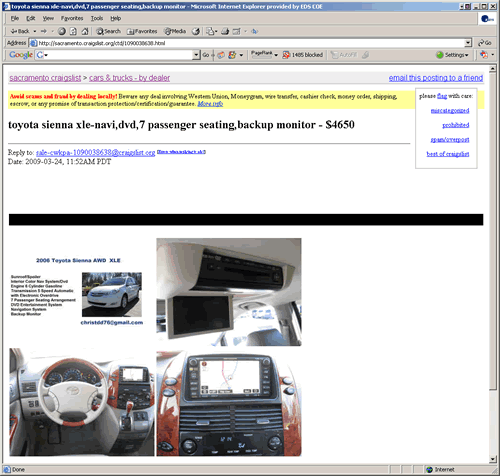Open the Favorites toolbar button
The image size is (500, 476).
click(x=142, y=31)
